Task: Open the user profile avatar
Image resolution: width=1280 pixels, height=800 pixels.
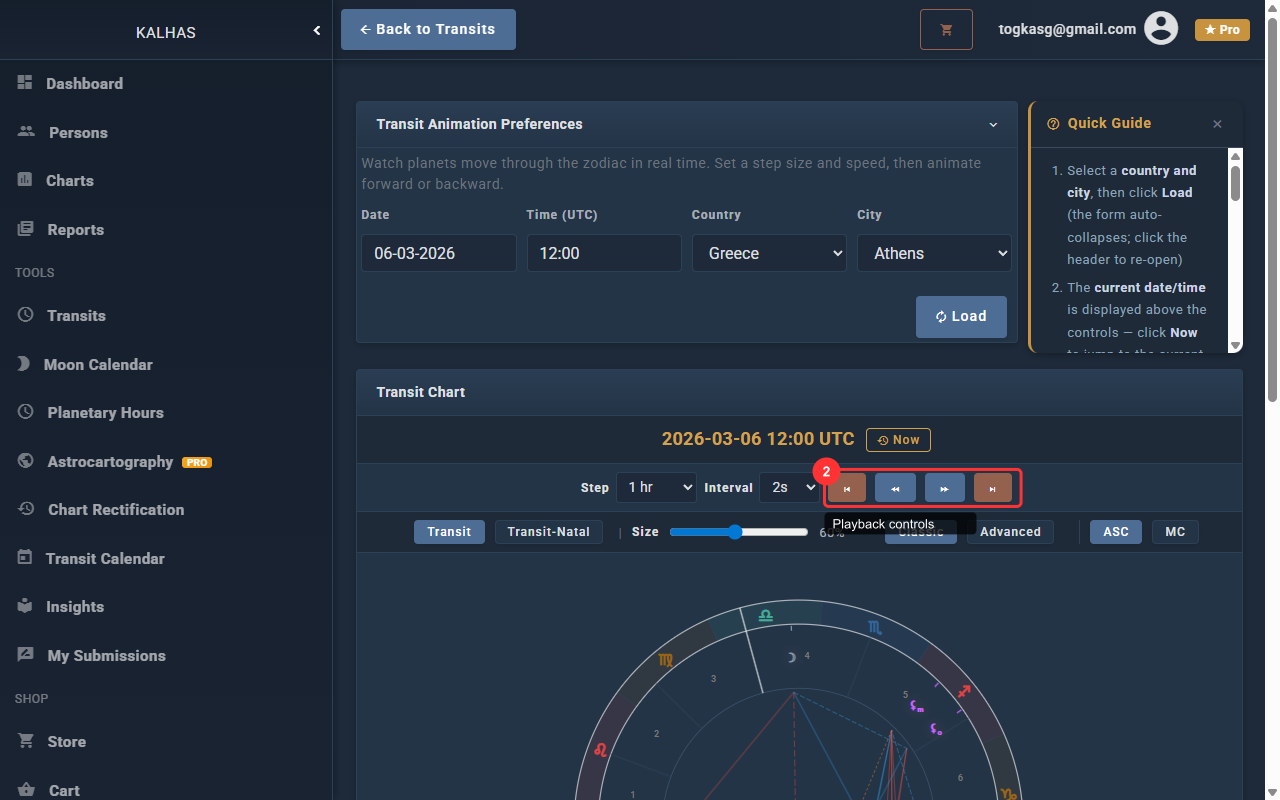Action: click(1160, 29)
